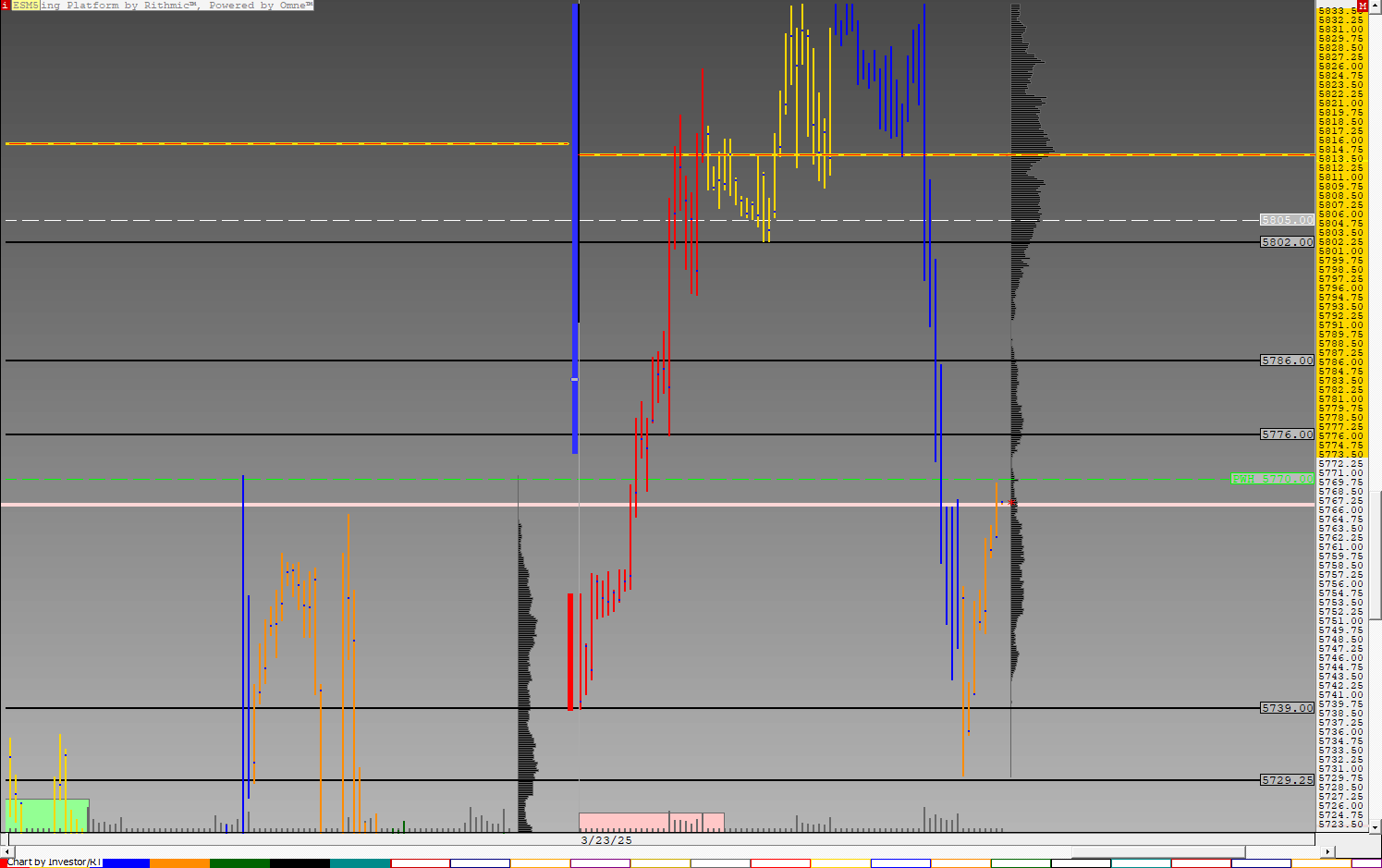The width and height of the screenshot is (1382, 868).
Task: Select the 5802.00 reference line label
Action: [x=1287, y=242]
